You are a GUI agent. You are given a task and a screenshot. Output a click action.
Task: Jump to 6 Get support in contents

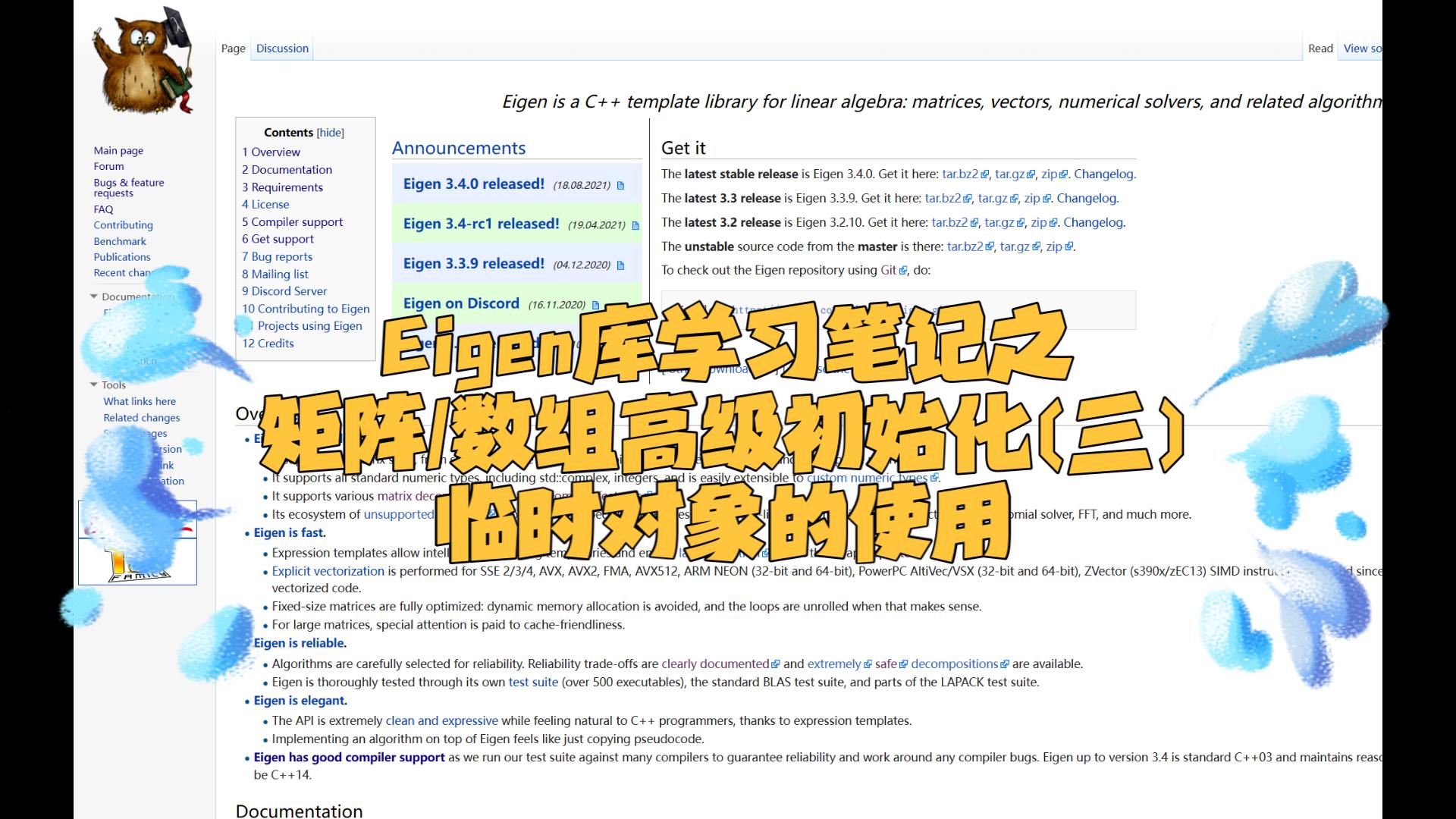278,239
